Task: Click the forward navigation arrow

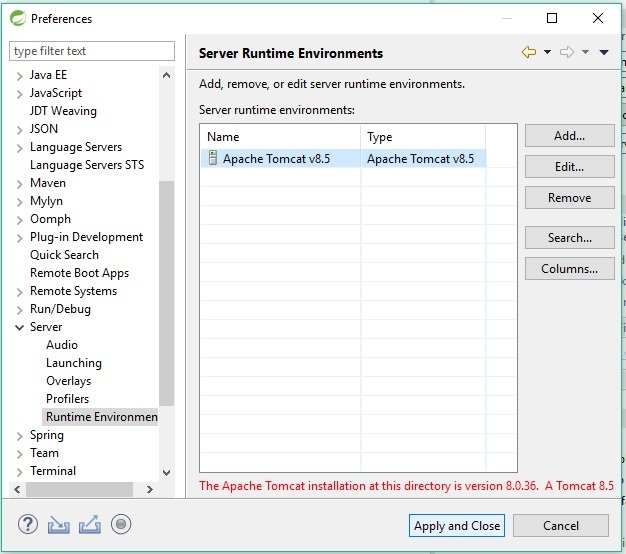Action: pyautogui.click(x=567, y=52)
